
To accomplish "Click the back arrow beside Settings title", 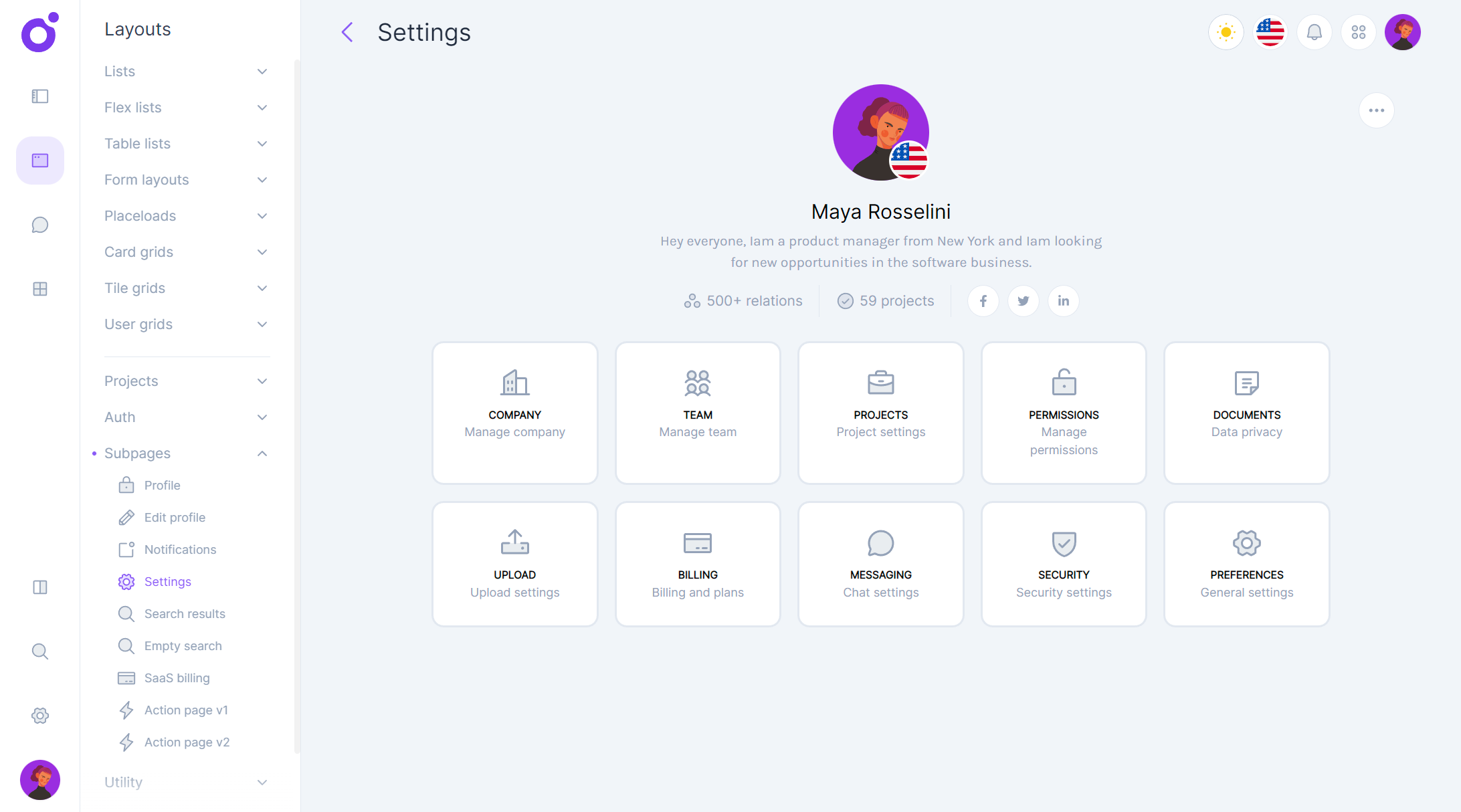I will (347, 32).
